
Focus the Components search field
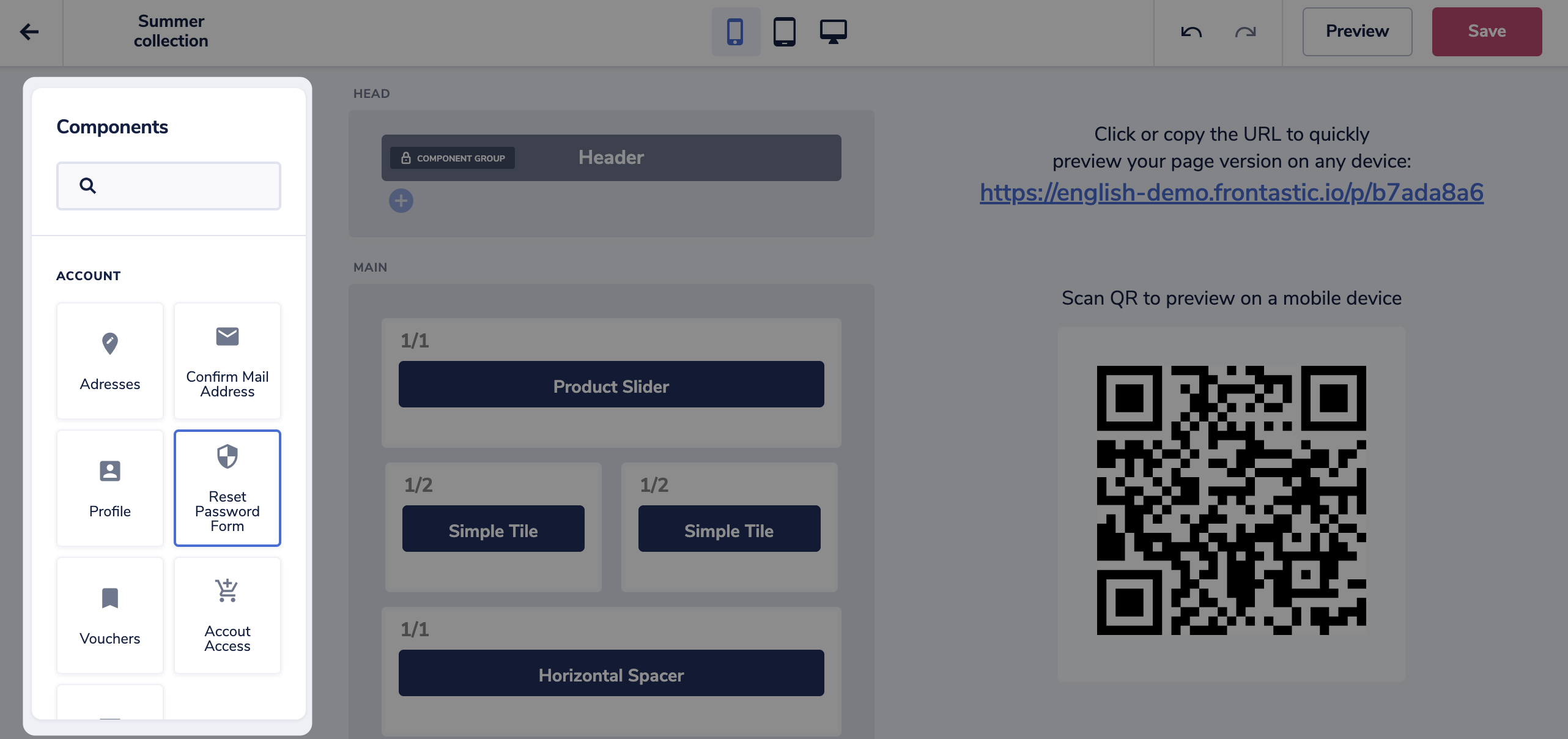(169, 186)
